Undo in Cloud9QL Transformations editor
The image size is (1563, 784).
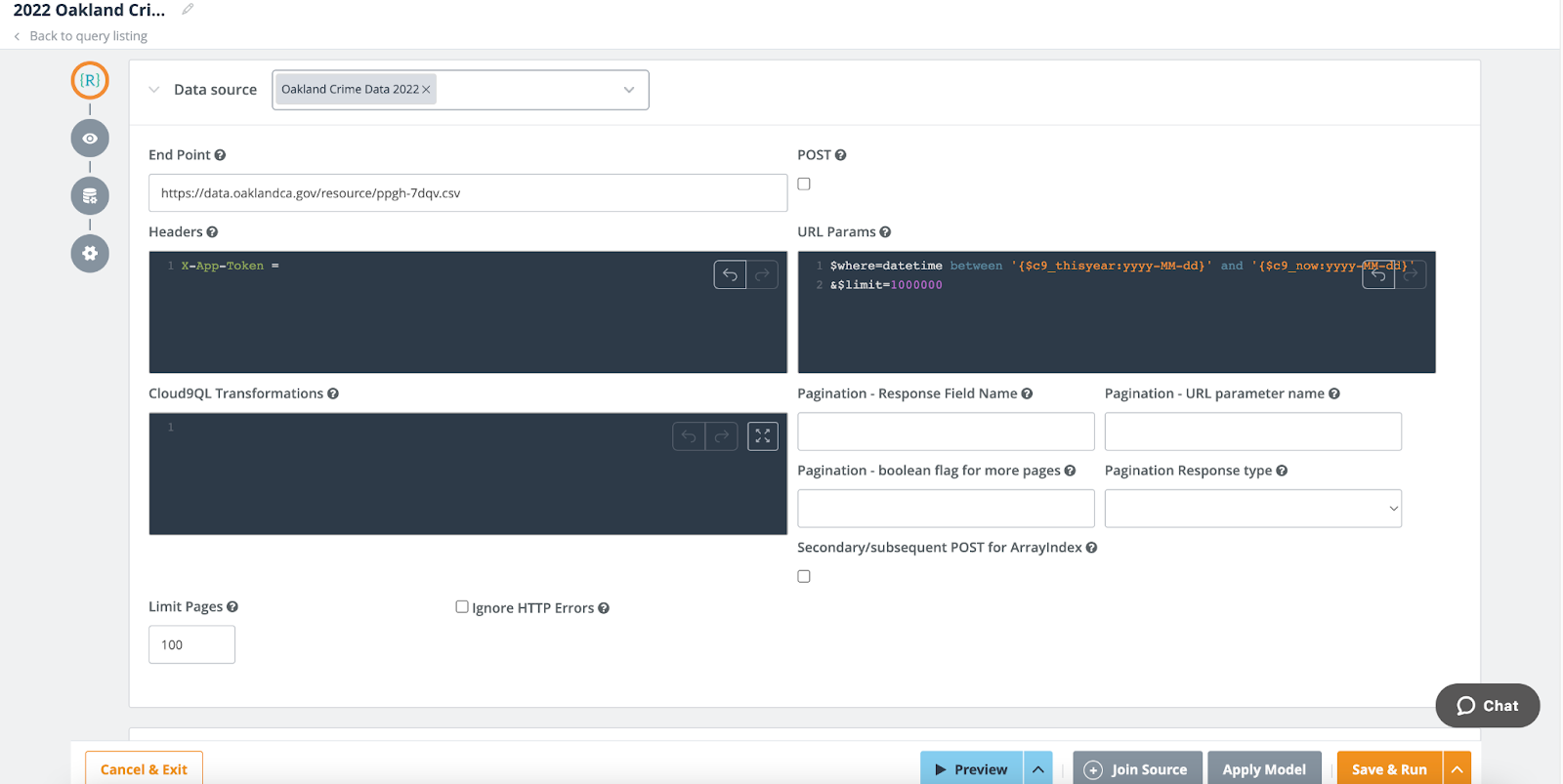coord(689,436)
